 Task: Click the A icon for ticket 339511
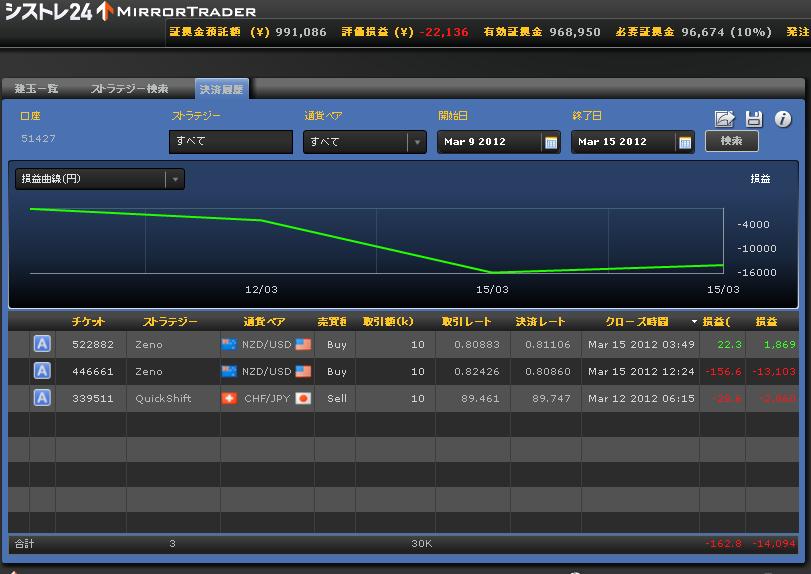pyautogui.click(x=42, y=398)
